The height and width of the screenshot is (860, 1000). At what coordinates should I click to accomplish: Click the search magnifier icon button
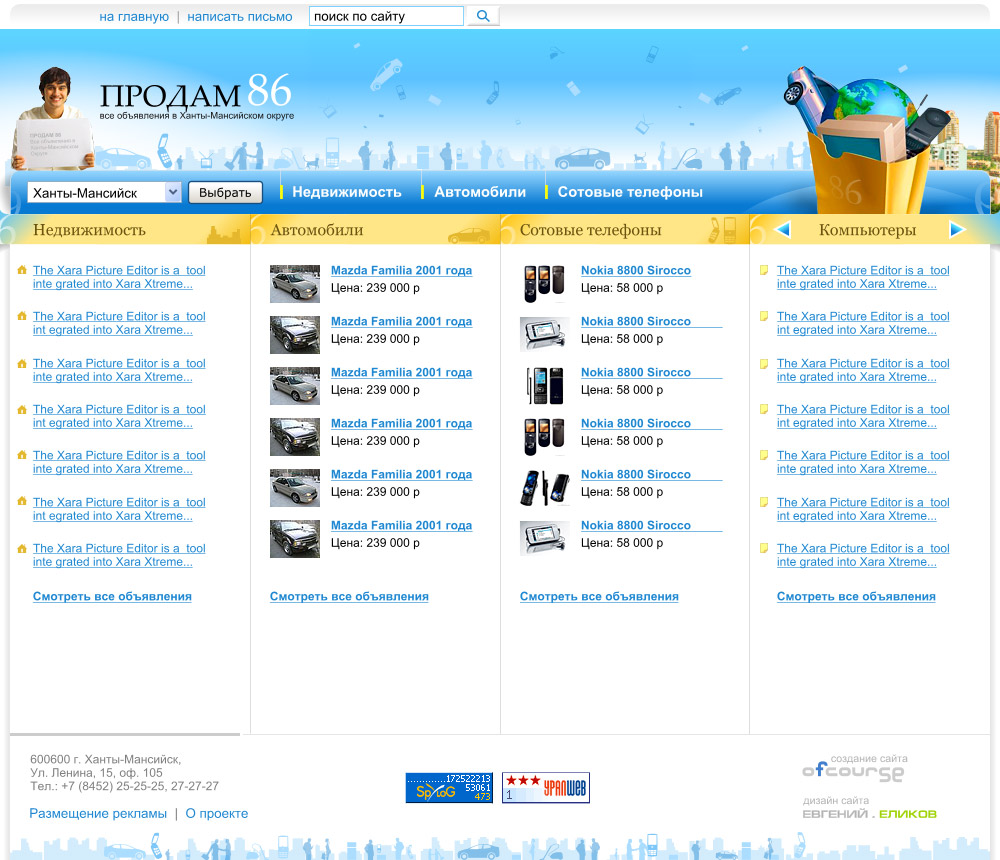click(x=483, y=16)
